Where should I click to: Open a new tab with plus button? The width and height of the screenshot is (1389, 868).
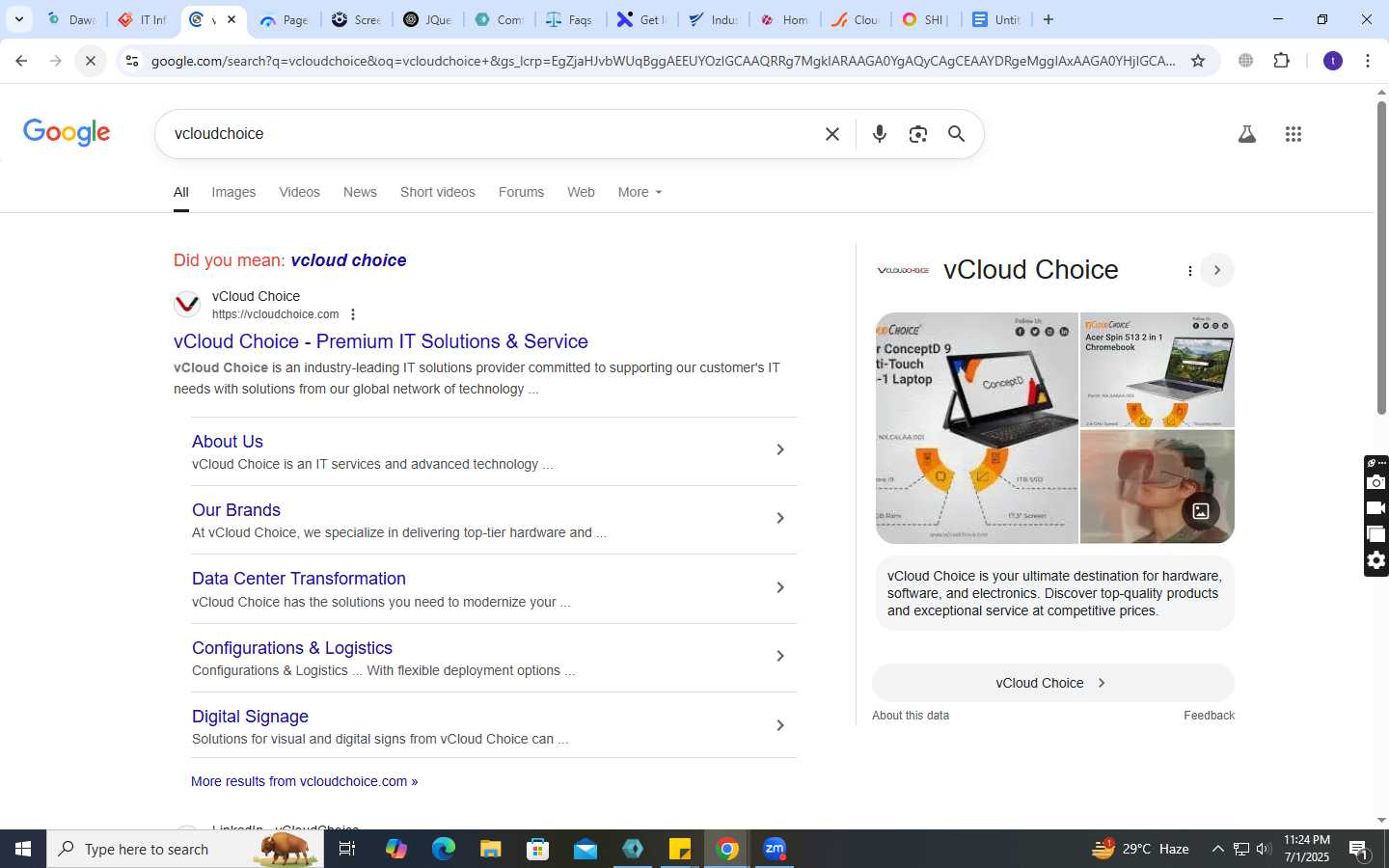click(1049, 19)
